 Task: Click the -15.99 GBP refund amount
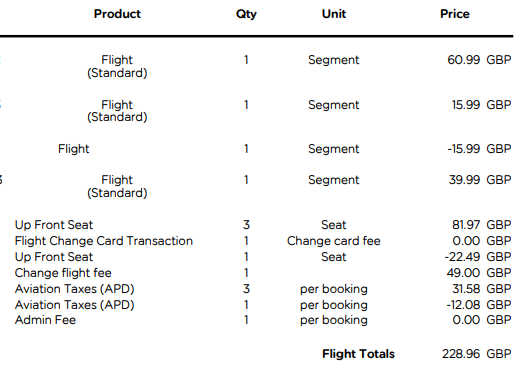coord(479,149)
